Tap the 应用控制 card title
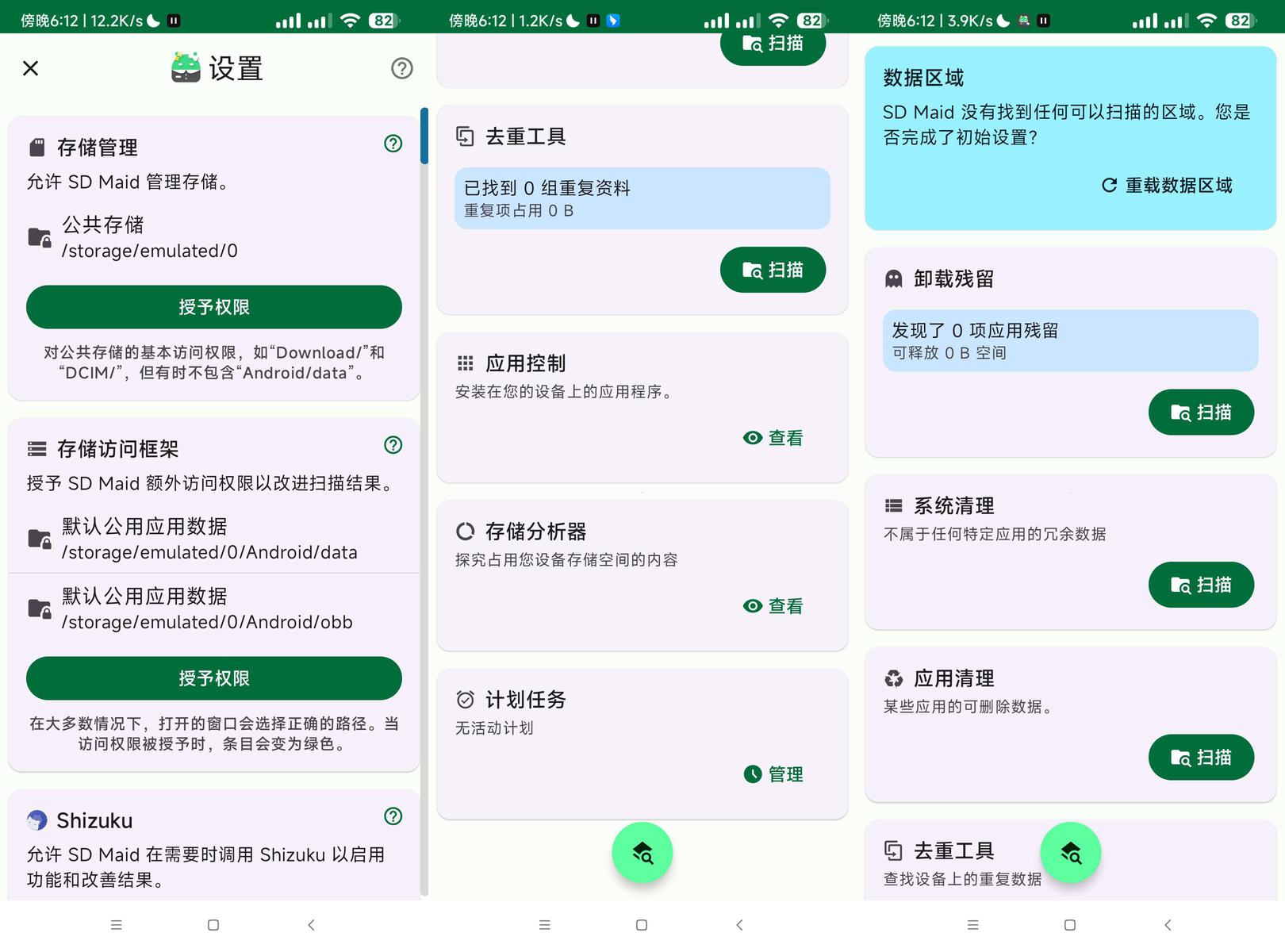Image resolution: width=1285 pixels, height=952 pixels. pos(526,363)
